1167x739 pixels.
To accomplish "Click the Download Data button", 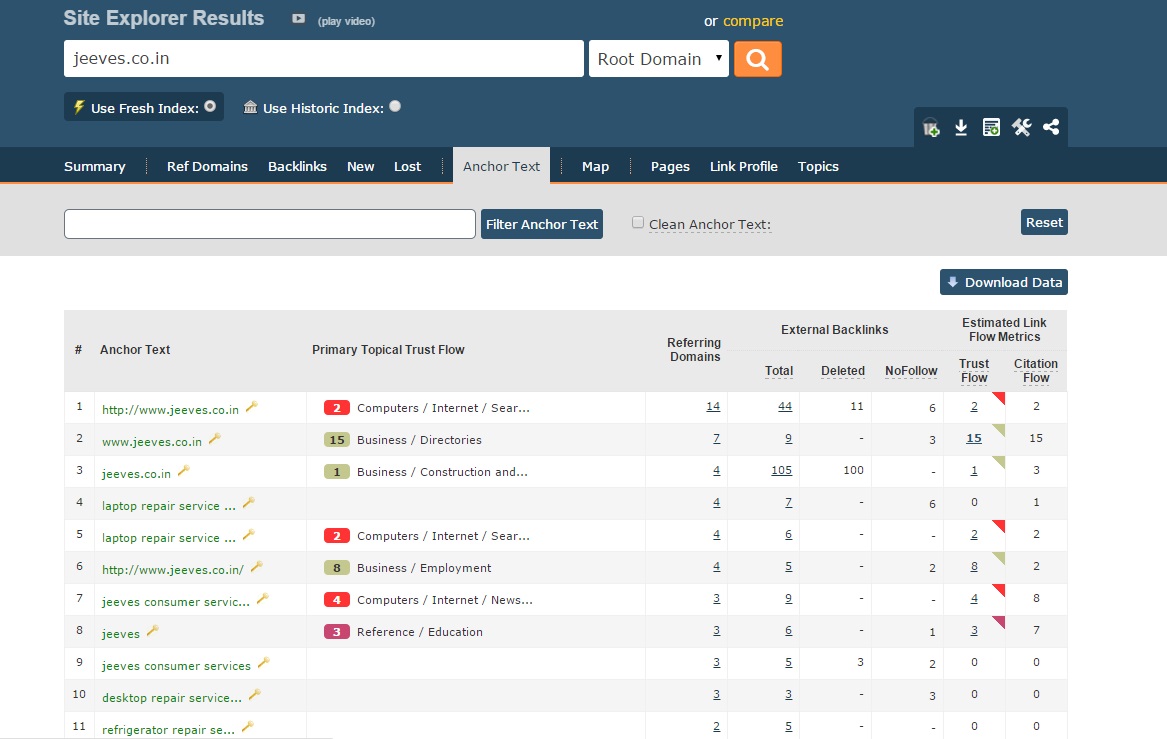I will tap(1004, 282).
